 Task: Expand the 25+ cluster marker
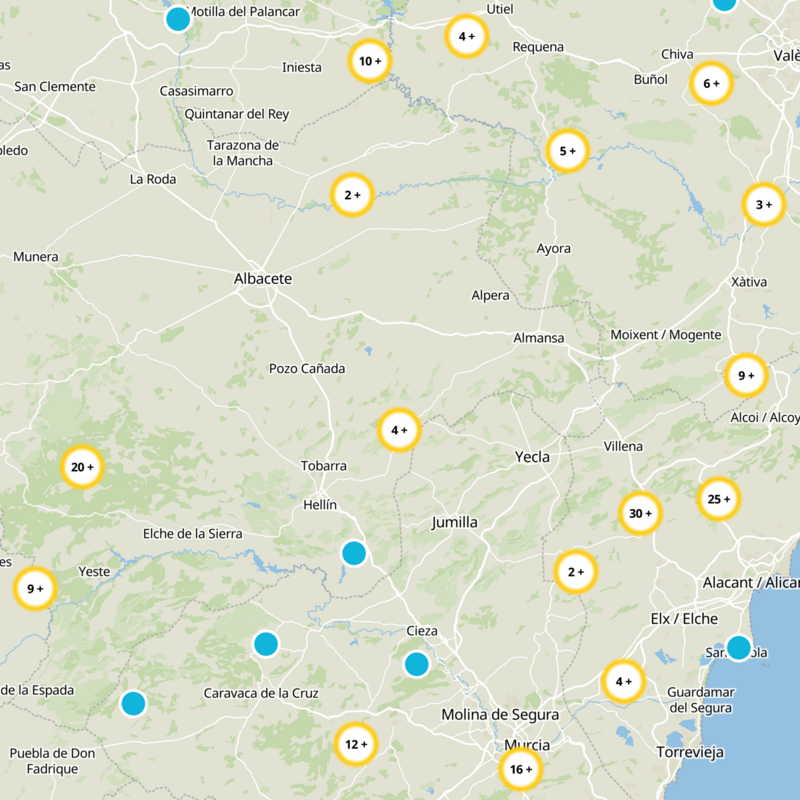[718, 499]
